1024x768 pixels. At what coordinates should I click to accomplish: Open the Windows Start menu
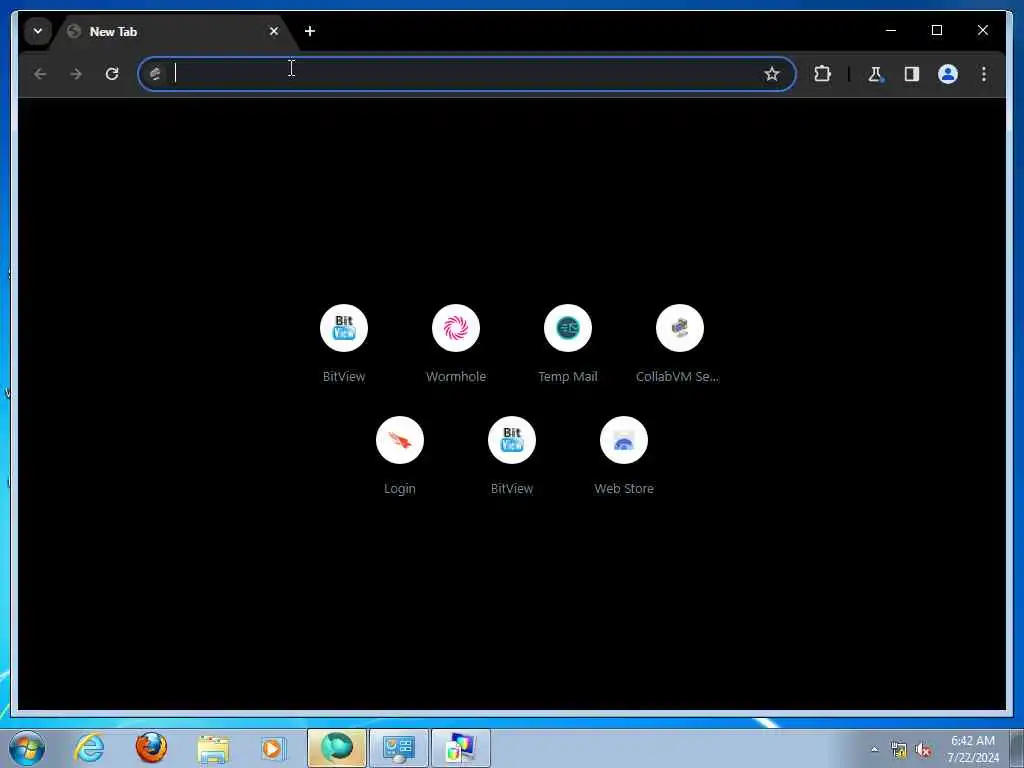tap(27, 748)
